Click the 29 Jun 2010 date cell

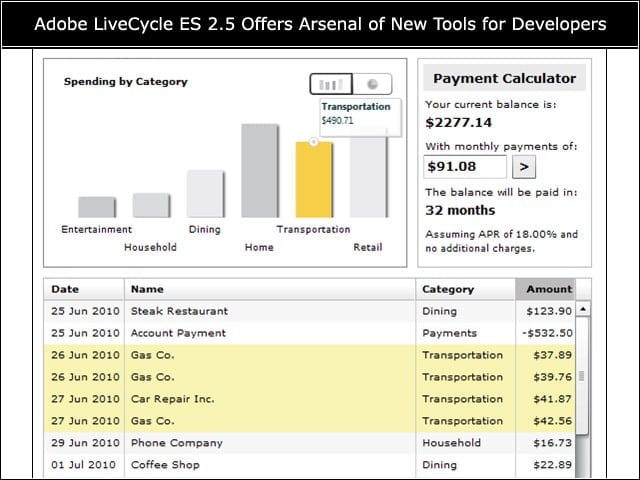(x=85, y=443)
